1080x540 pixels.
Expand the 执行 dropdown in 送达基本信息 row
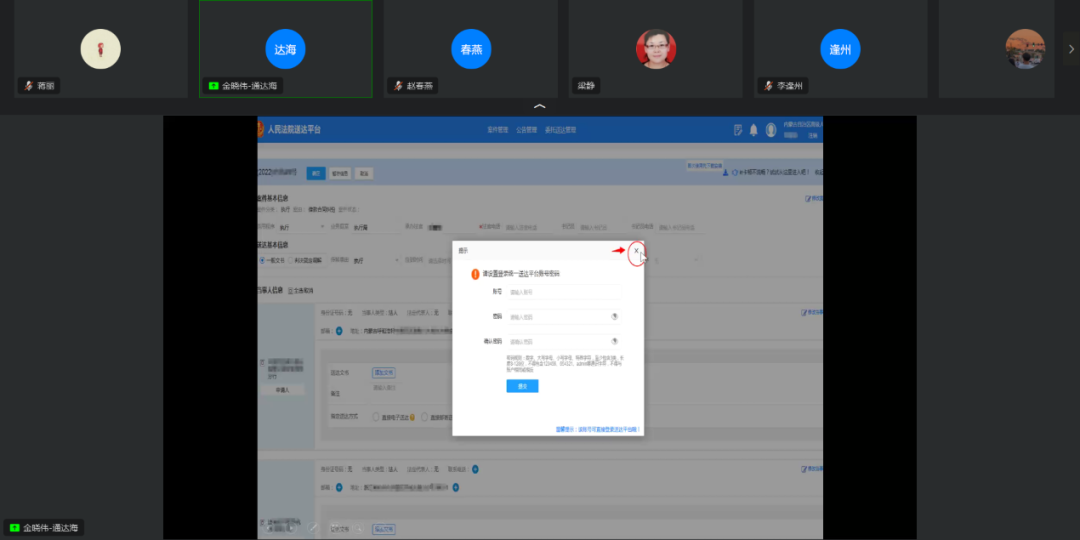click(375, 260)
